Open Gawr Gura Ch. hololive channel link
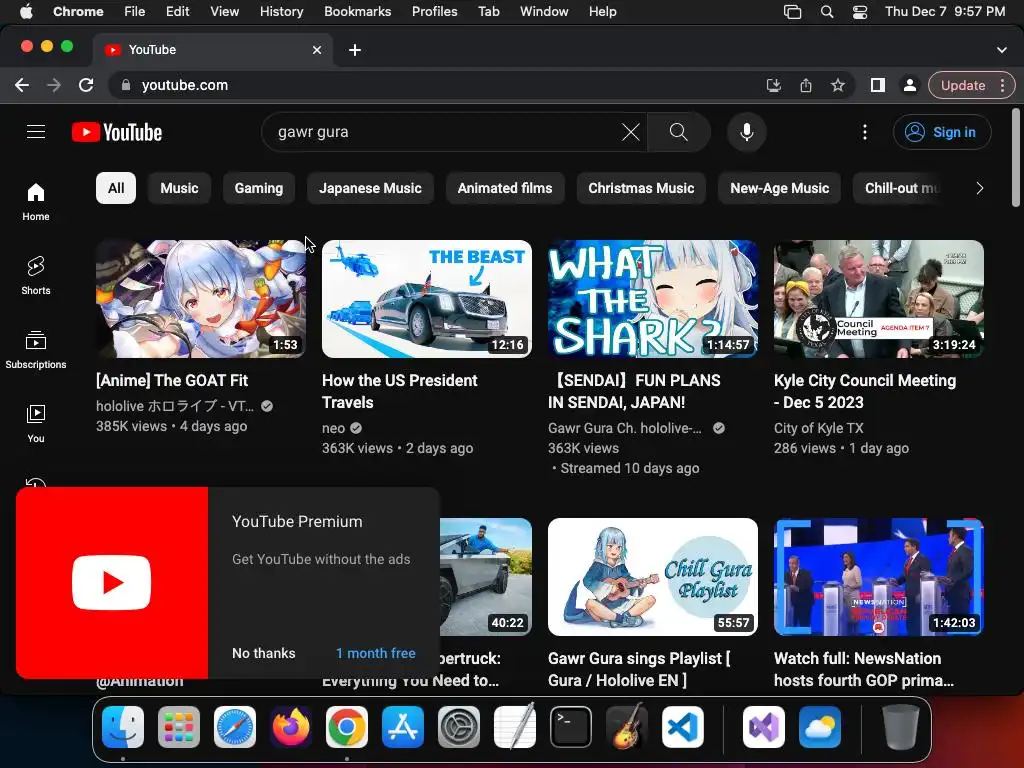This screenshot has height=768, width=1024. pyautogui.click(x=625, y=428)
